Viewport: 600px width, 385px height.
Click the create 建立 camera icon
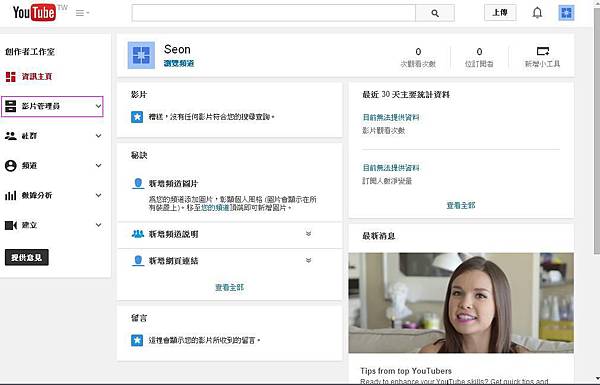(11, 225)
